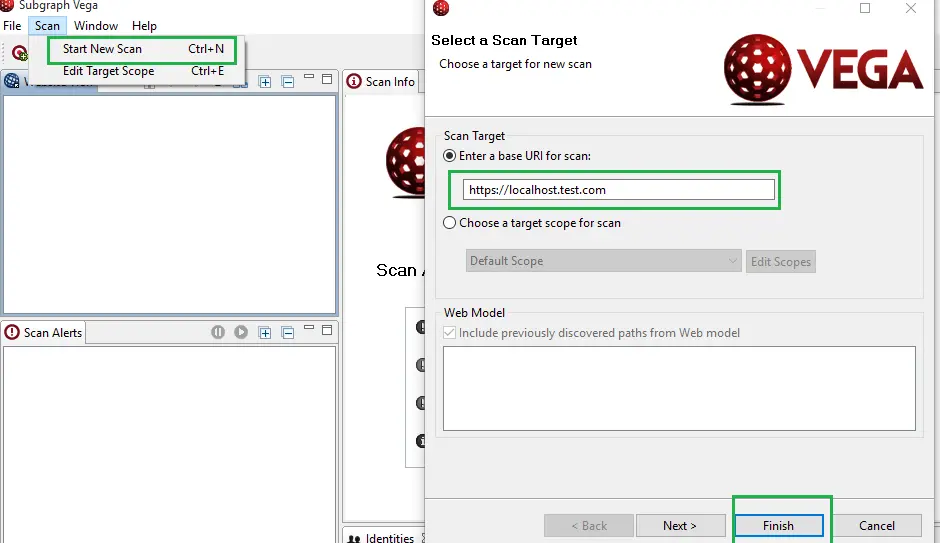Minimize the Scan Alerts panel
This screenshot has height=543, width=940.
point(309,328)
